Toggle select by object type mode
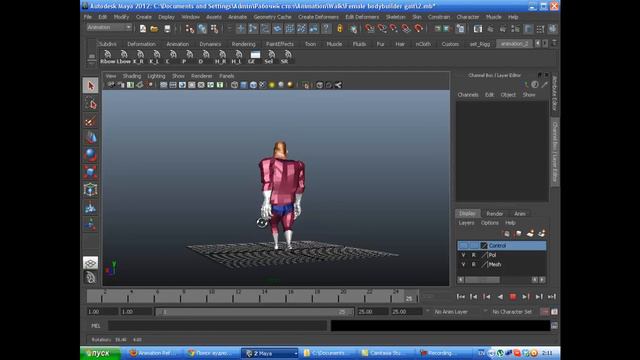The image size is (640, 360). 202,29
